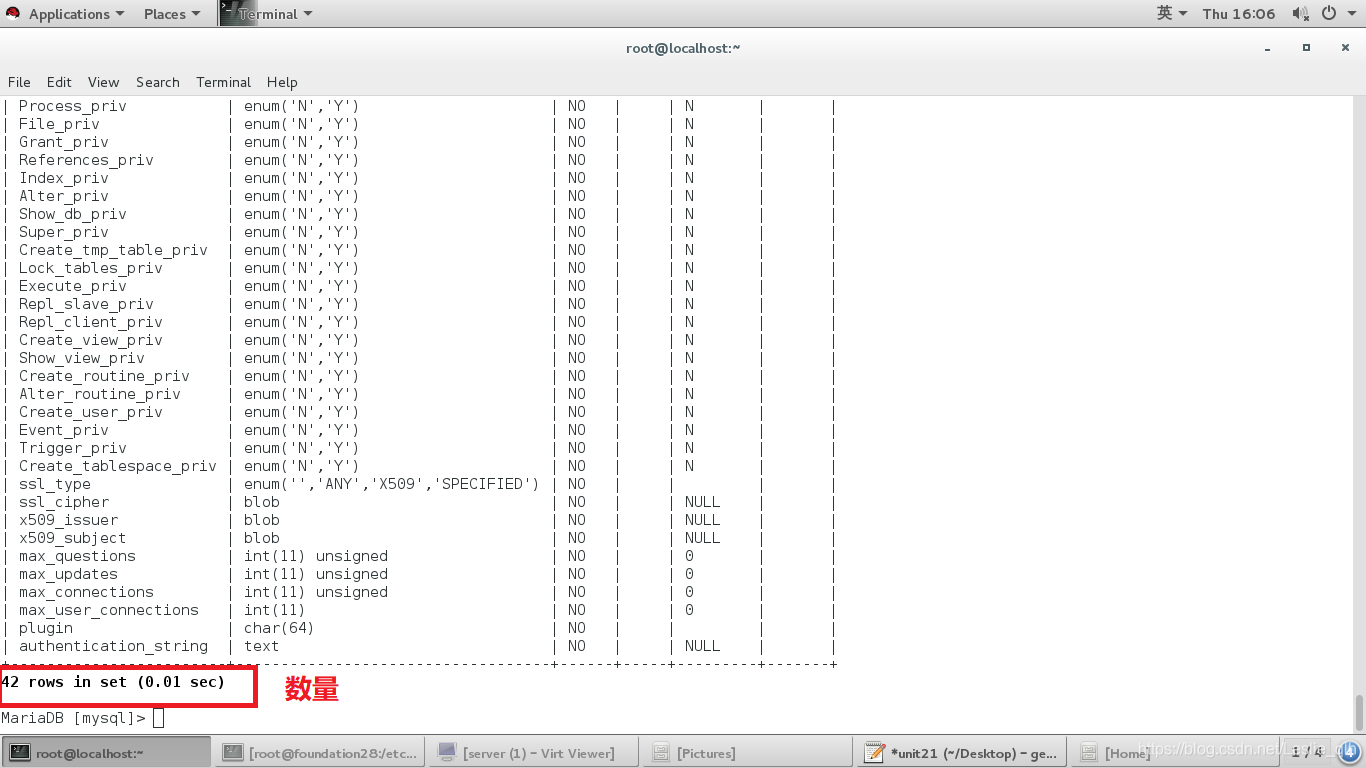Switch to Pictures taskbar window
This screenshot has width=1366, height=768.
click(744, 752)
